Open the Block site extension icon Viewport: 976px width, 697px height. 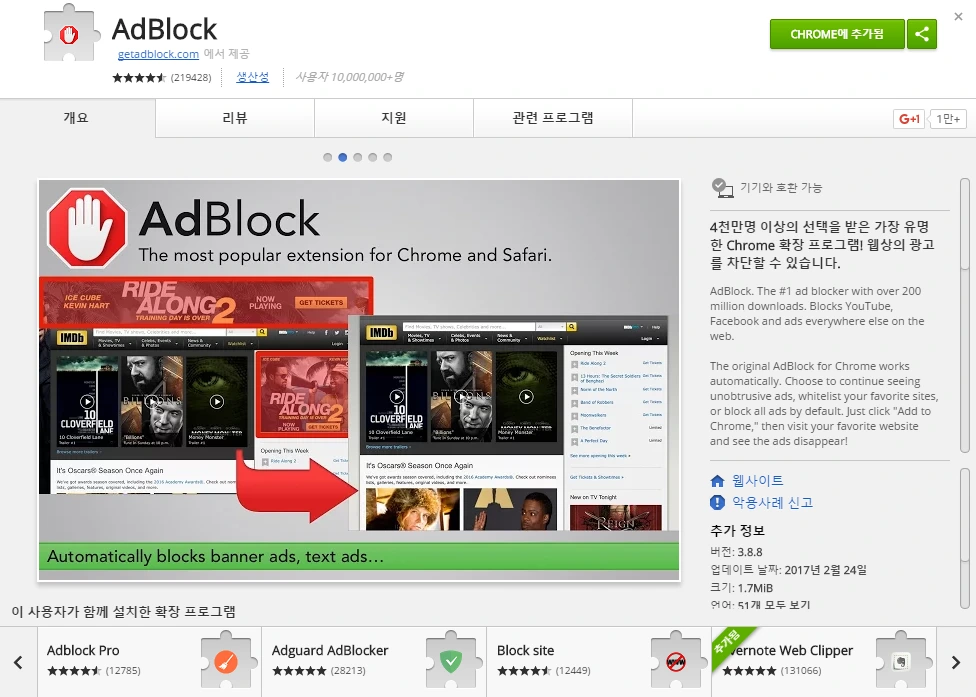[x=676, y=662]
